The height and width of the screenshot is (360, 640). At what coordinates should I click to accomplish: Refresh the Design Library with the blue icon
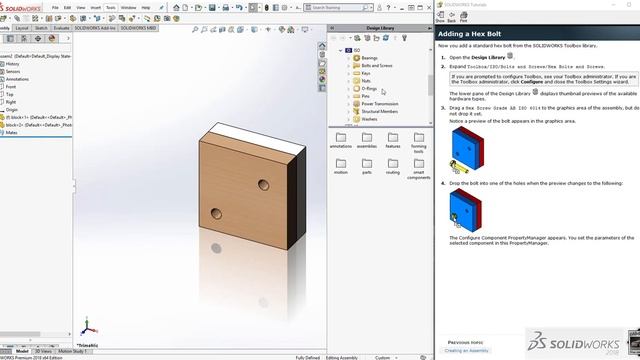[386, 38]
